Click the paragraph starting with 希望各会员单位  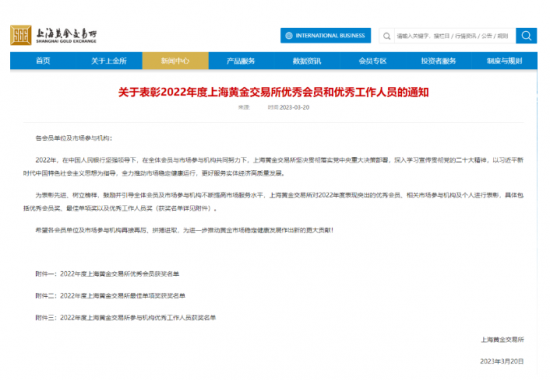click(185, 230)
